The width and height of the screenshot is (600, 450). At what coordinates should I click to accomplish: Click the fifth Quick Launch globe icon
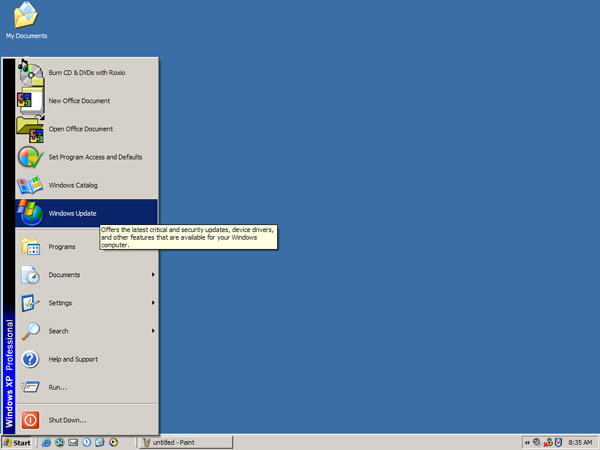tap(100, 443)
